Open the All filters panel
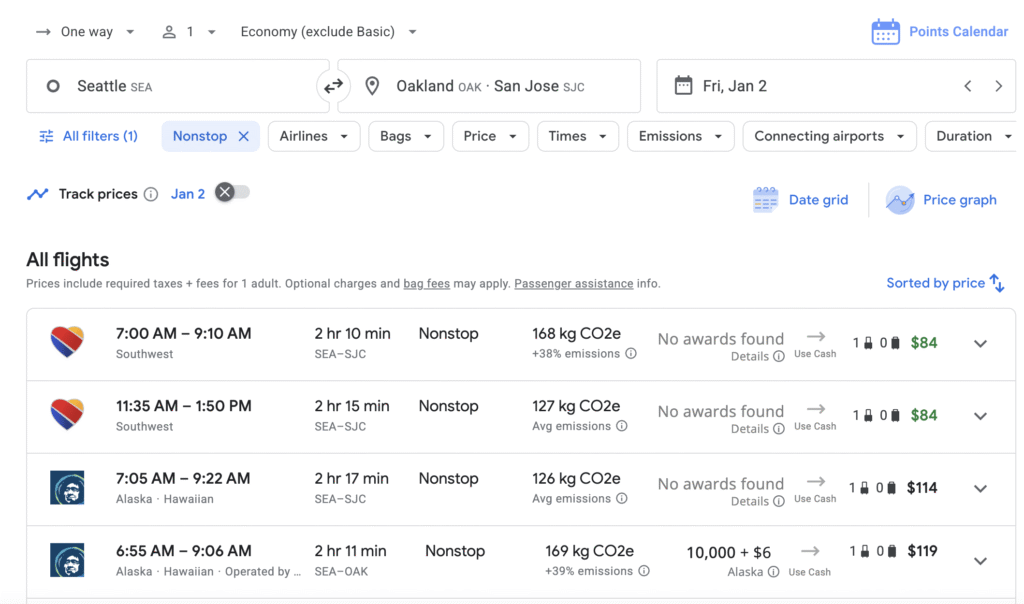This screenshot has height=604, width=1024. tap(88, 136)
